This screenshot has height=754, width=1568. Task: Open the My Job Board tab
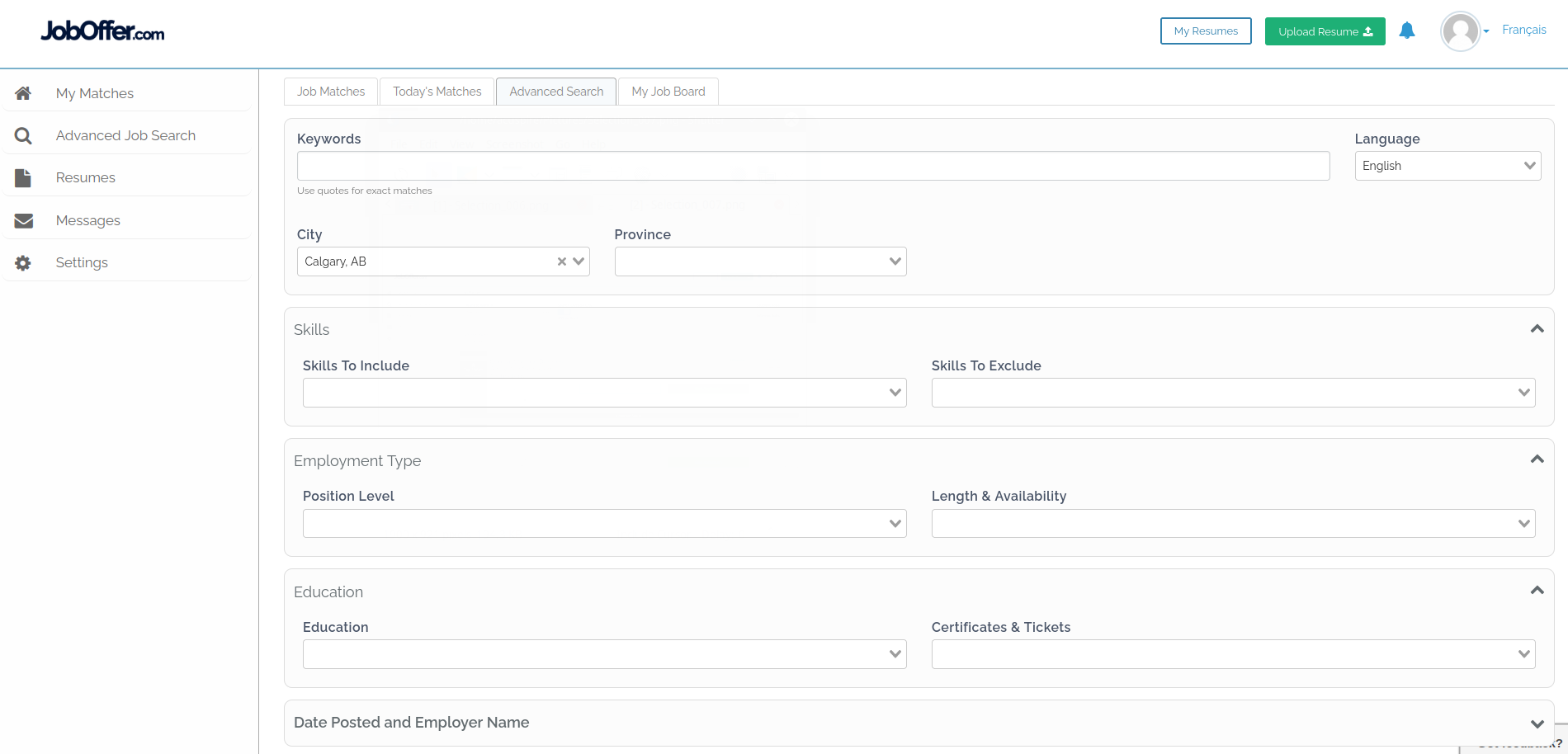tap(668, 91)
